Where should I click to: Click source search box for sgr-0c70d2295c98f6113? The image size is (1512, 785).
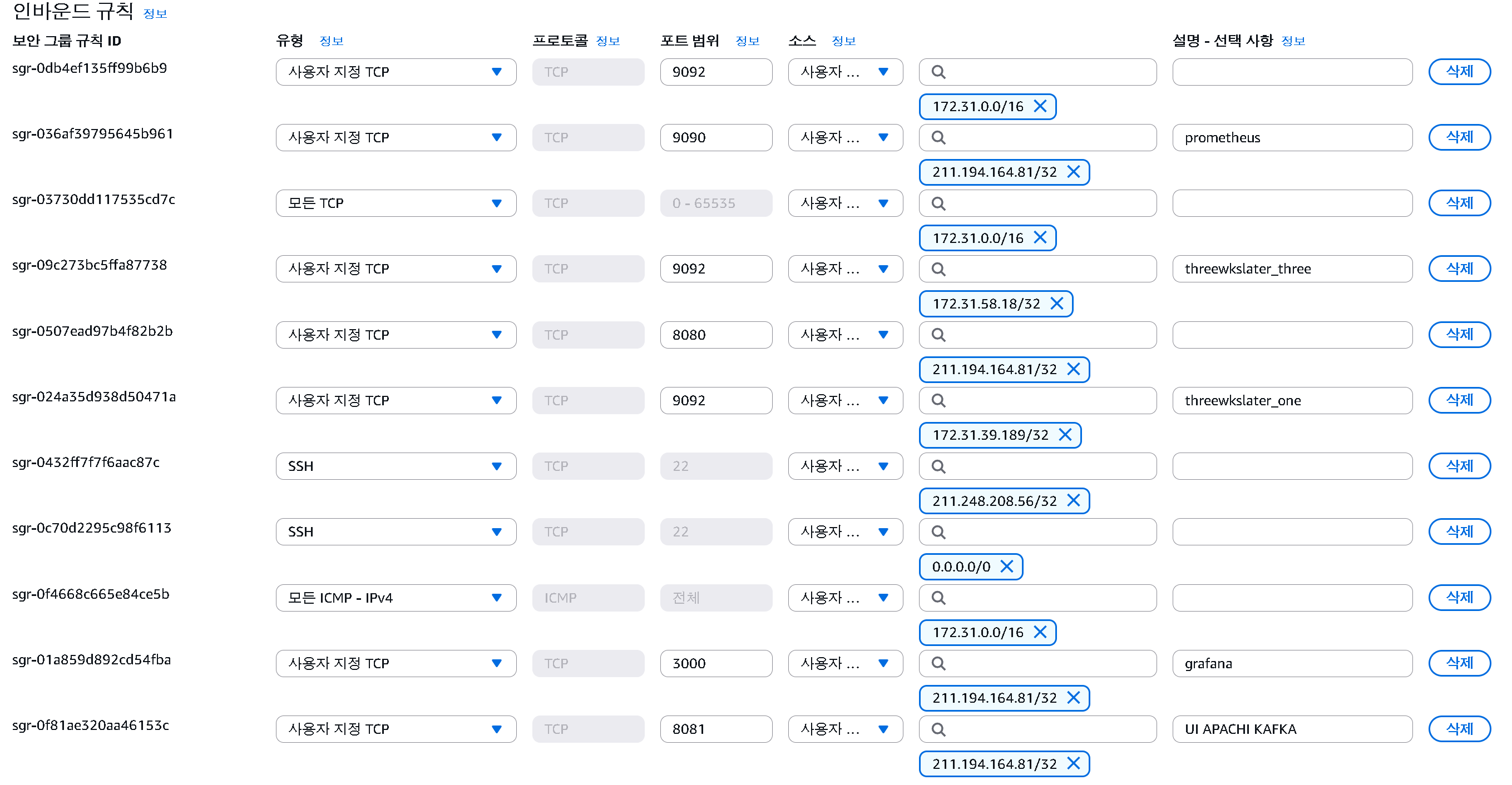click(1037, 531)
